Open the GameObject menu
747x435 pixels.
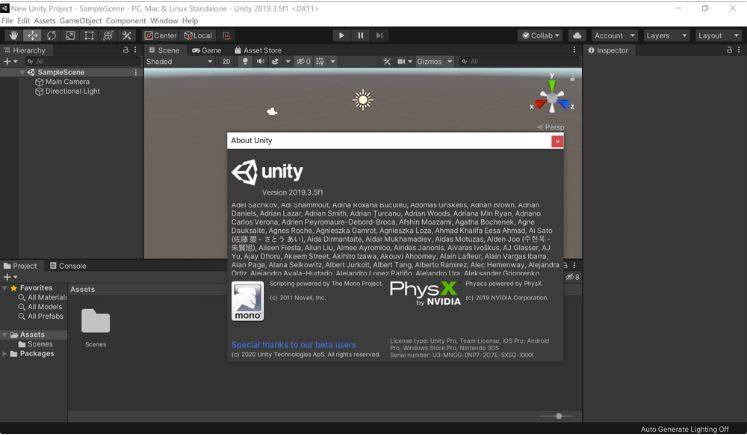(x=81, y=21)
